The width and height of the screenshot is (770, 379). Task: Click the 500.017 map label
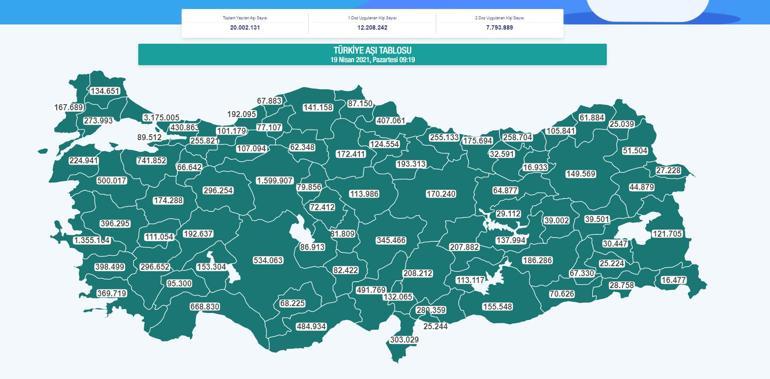pos(112,181)
